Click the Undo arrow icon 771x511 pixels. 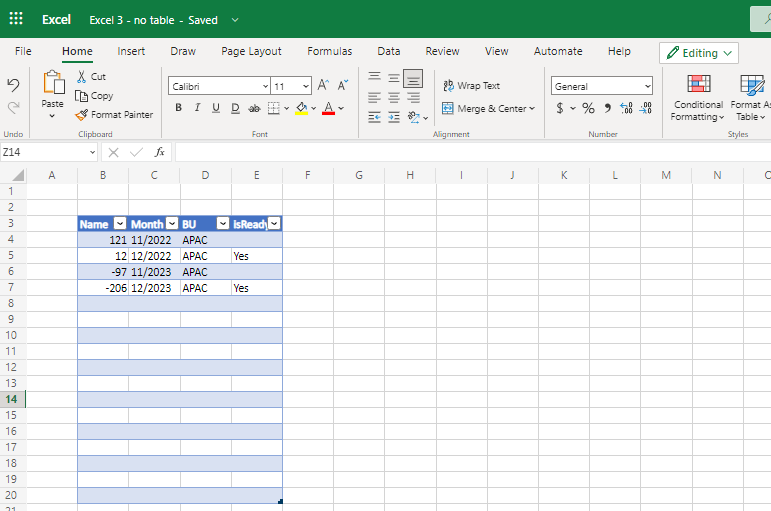tap(13, 85)
